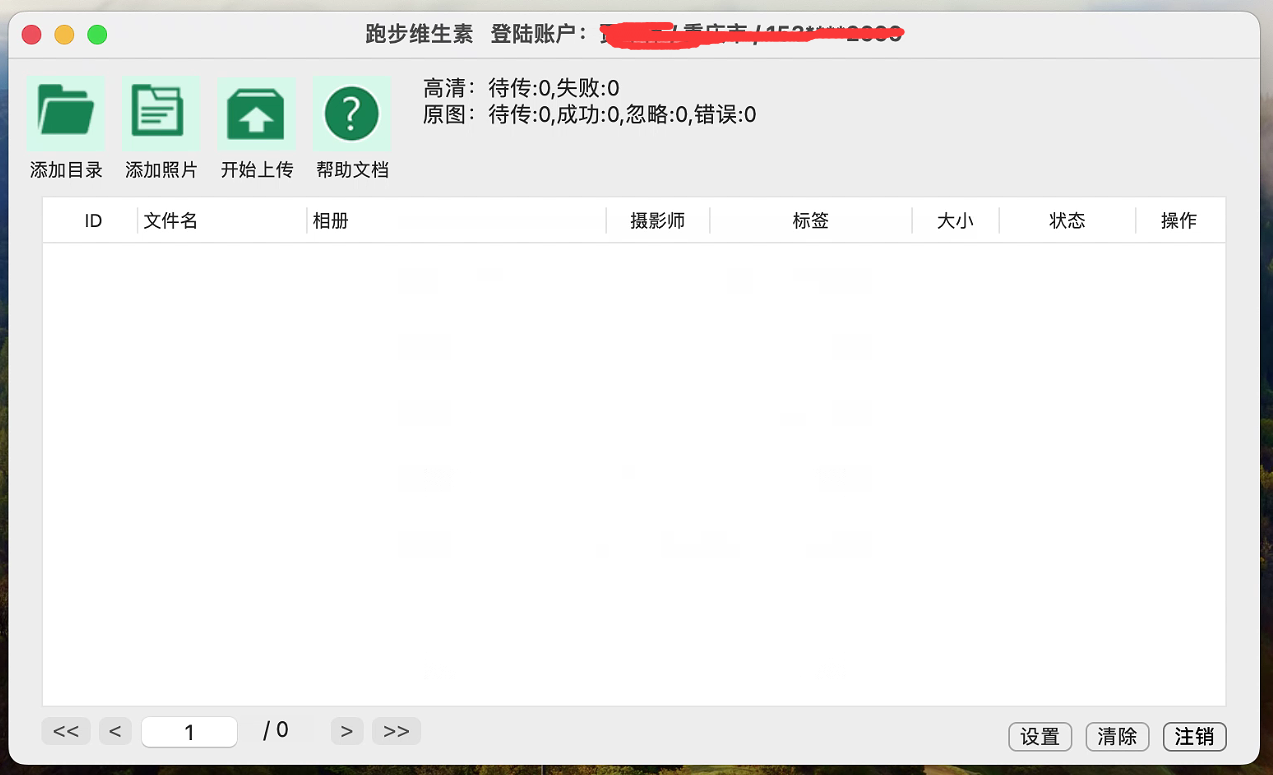Image resolution: width=1273 pixels, height=775 pixels.
Task: Go to previous page with < button
Action: (115, 731)
